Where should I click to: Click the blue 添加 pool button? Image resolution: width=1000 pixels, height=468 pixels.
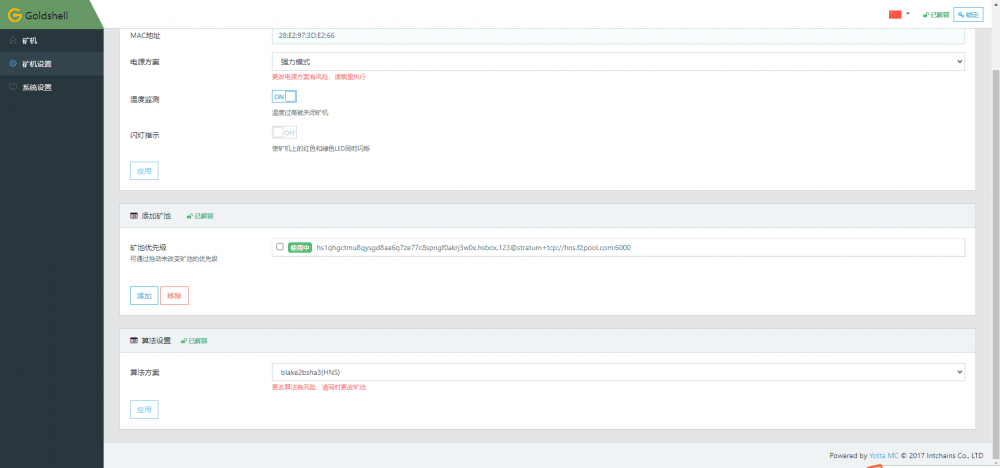[144, 296]
